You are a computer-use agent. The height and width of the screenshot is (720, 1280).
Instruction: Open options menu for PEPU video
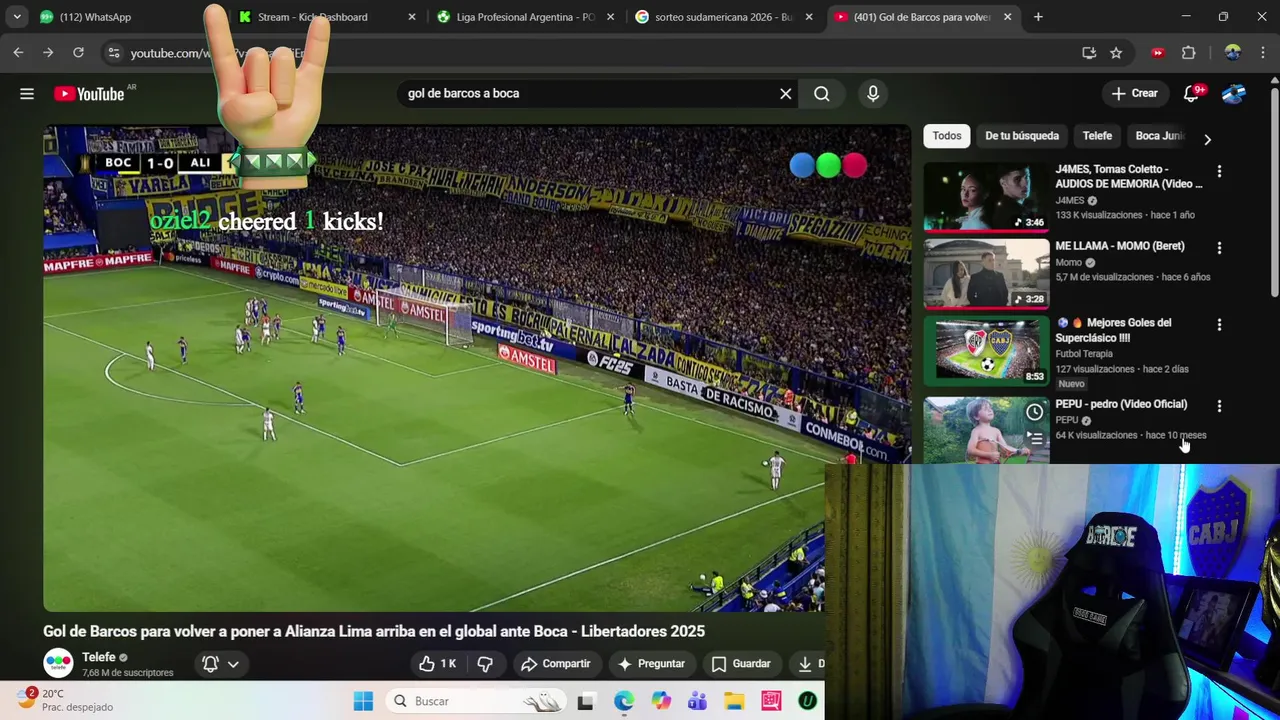click(1219, 406)
